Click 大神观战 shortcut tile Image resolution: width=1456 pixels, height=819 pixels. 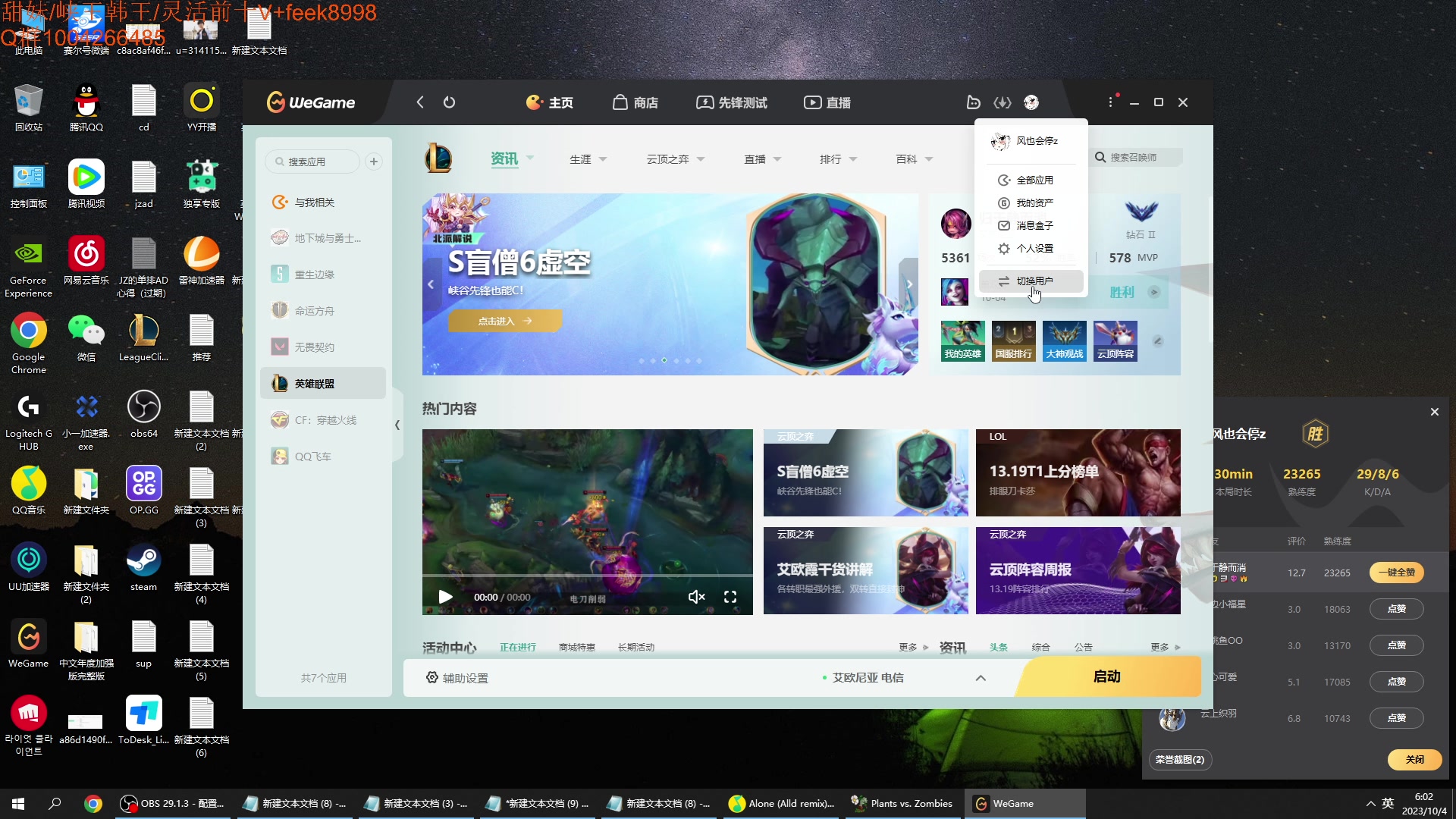pos(1065,340)
